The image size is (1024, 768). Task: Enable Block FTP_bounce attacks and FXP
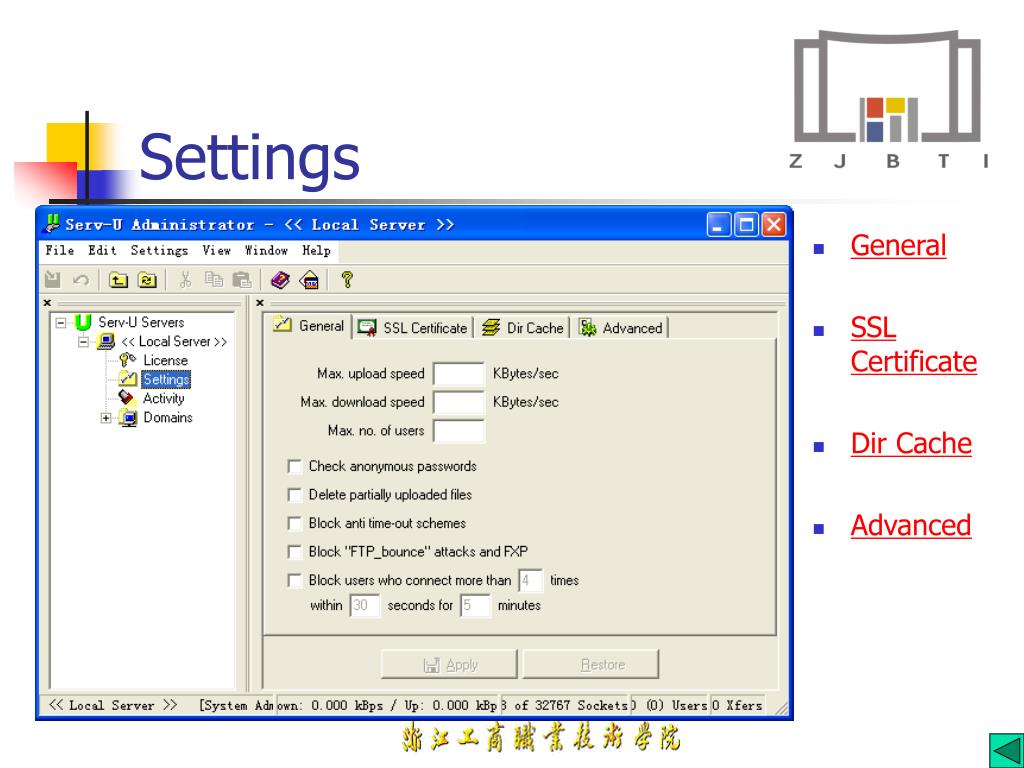click(x=295, y=552)
